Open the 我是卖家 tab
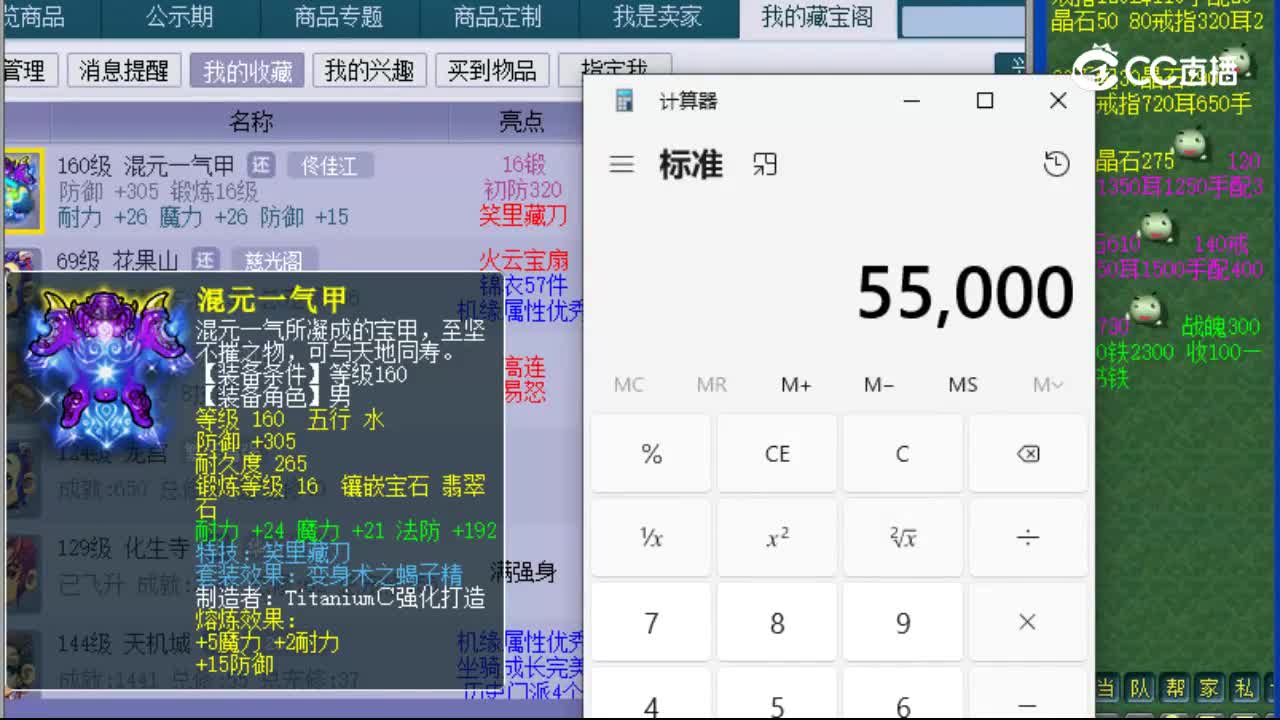Image resolution: width=1280 pixels, height=720 pixels. pos(657,17)
